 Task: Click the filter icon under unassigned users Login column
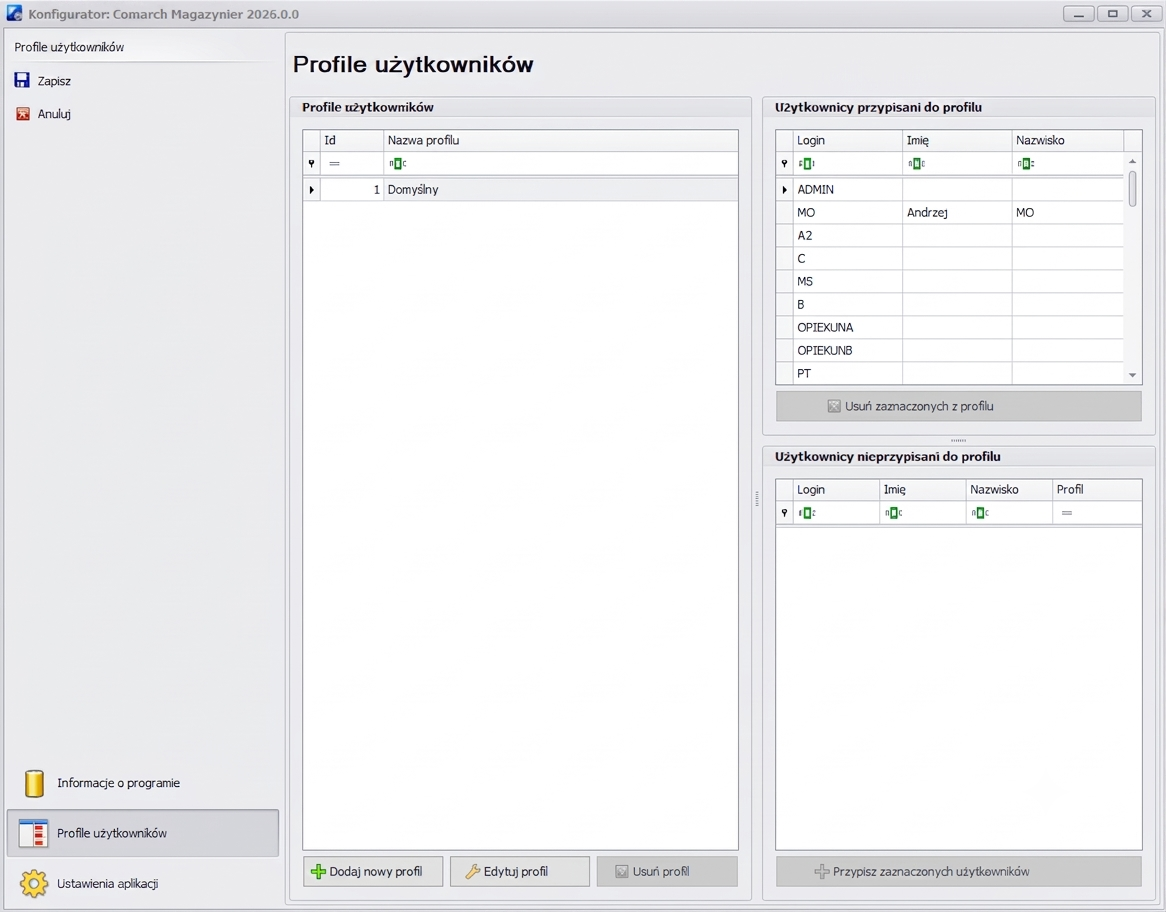point(807,513)
